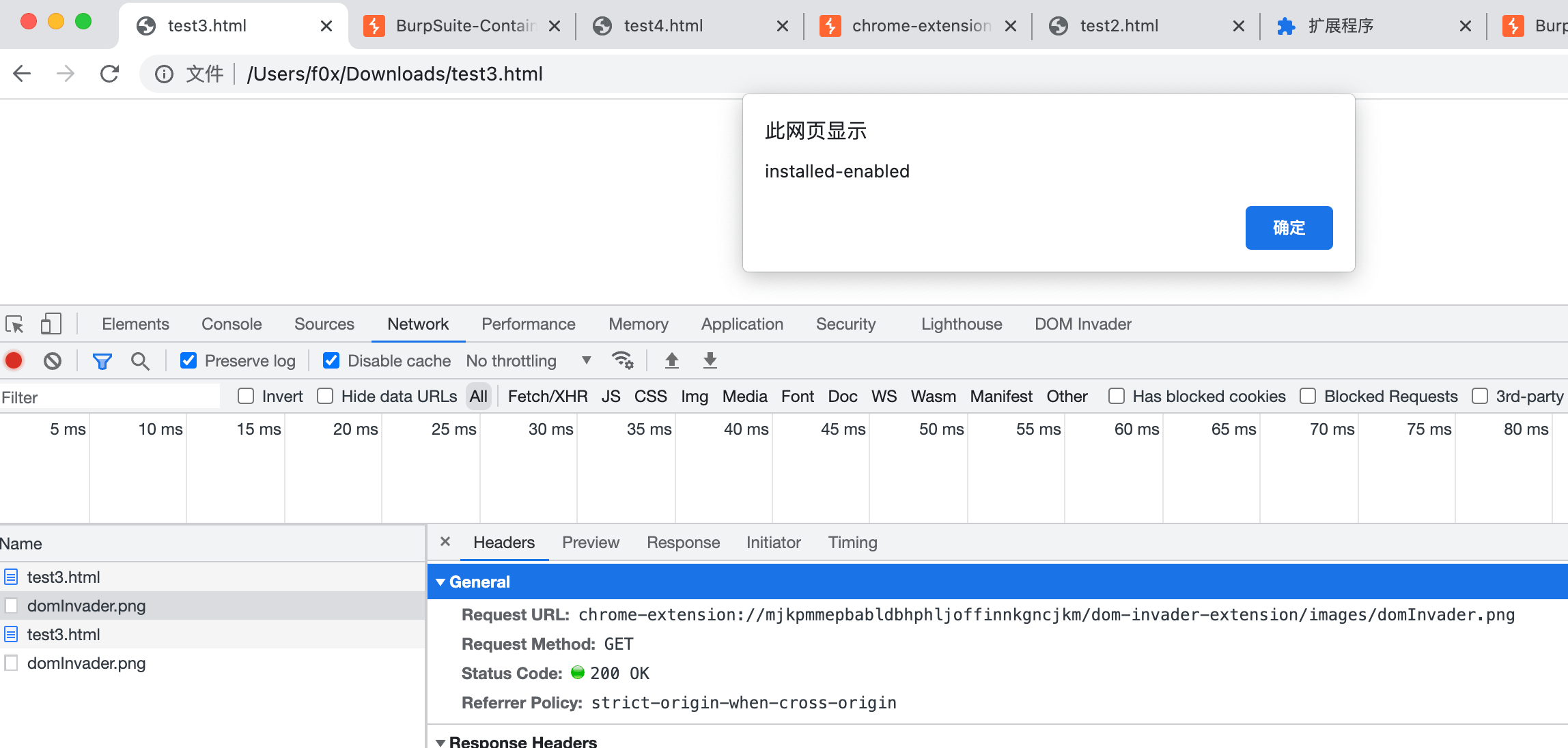Export HAR file download arrow
1568x748 pixels.
[710, 360]
